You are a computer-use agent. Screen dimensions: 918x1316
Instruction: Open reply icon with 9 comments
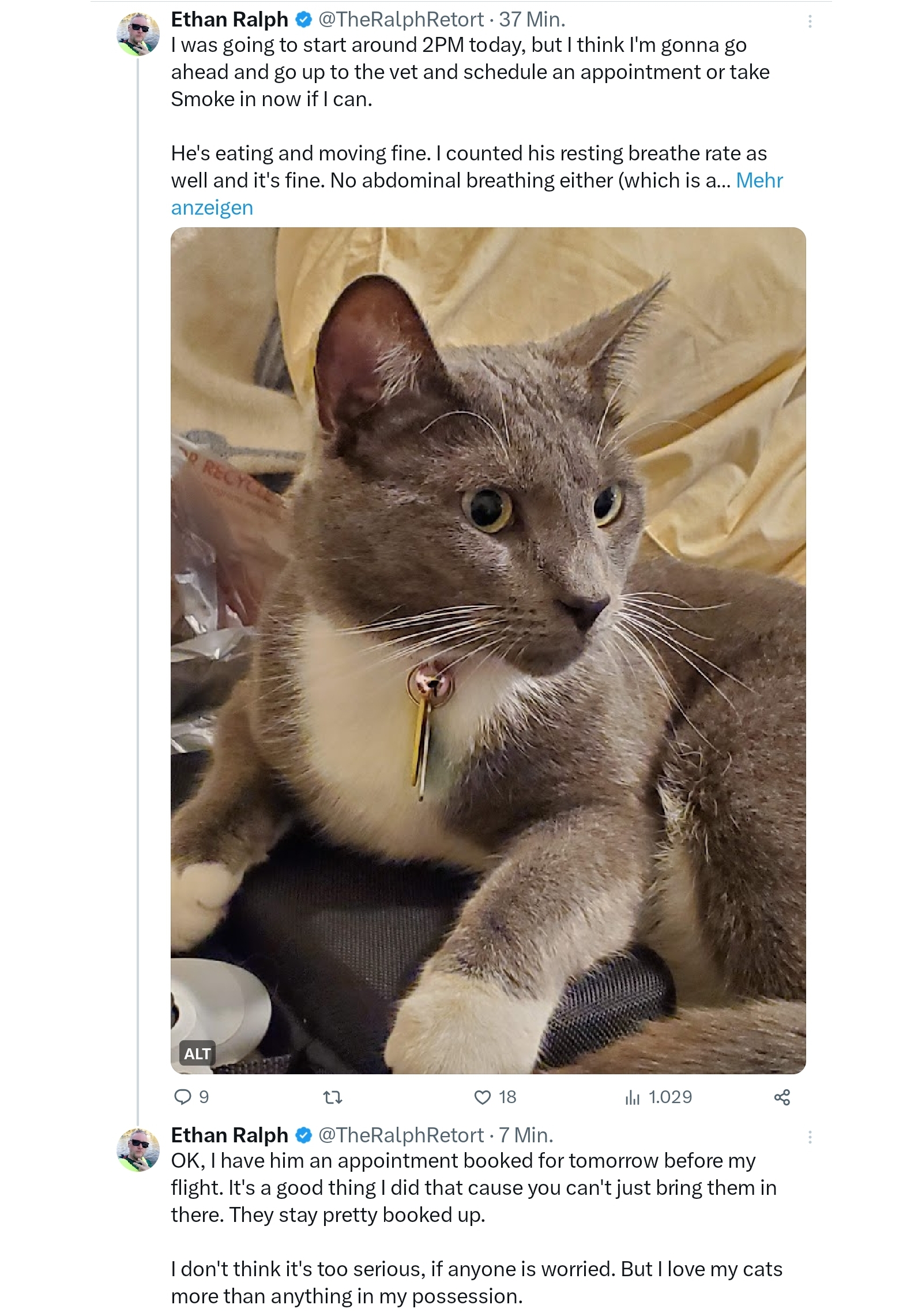(191, 1097)
